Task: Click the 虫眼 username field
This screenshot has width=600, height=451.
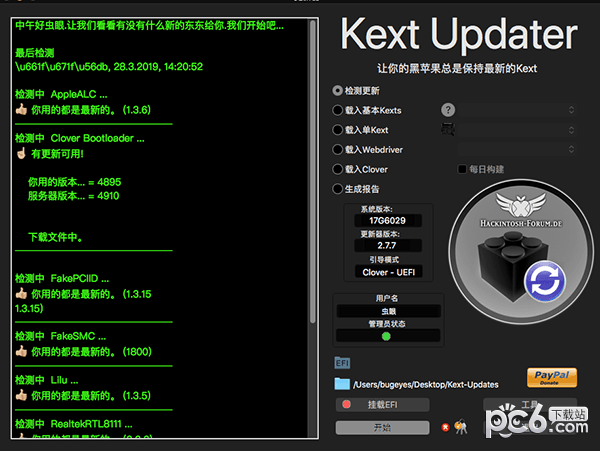Action: (x=388, y=311)
